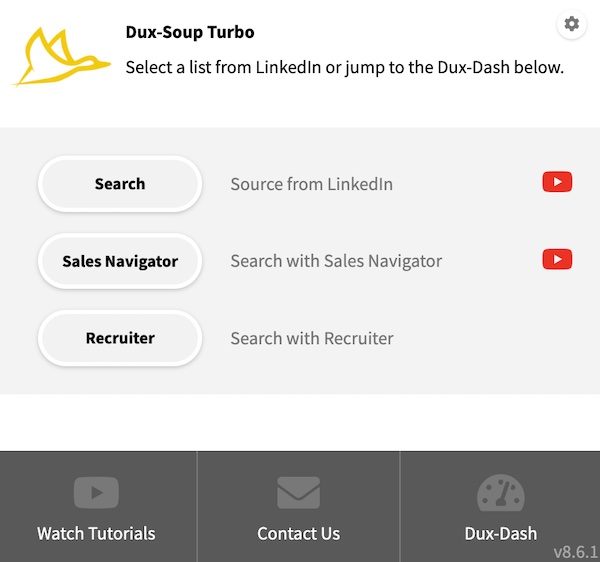
Task: Click the Search with Sales Navigator description
Action: click(336, 261)
